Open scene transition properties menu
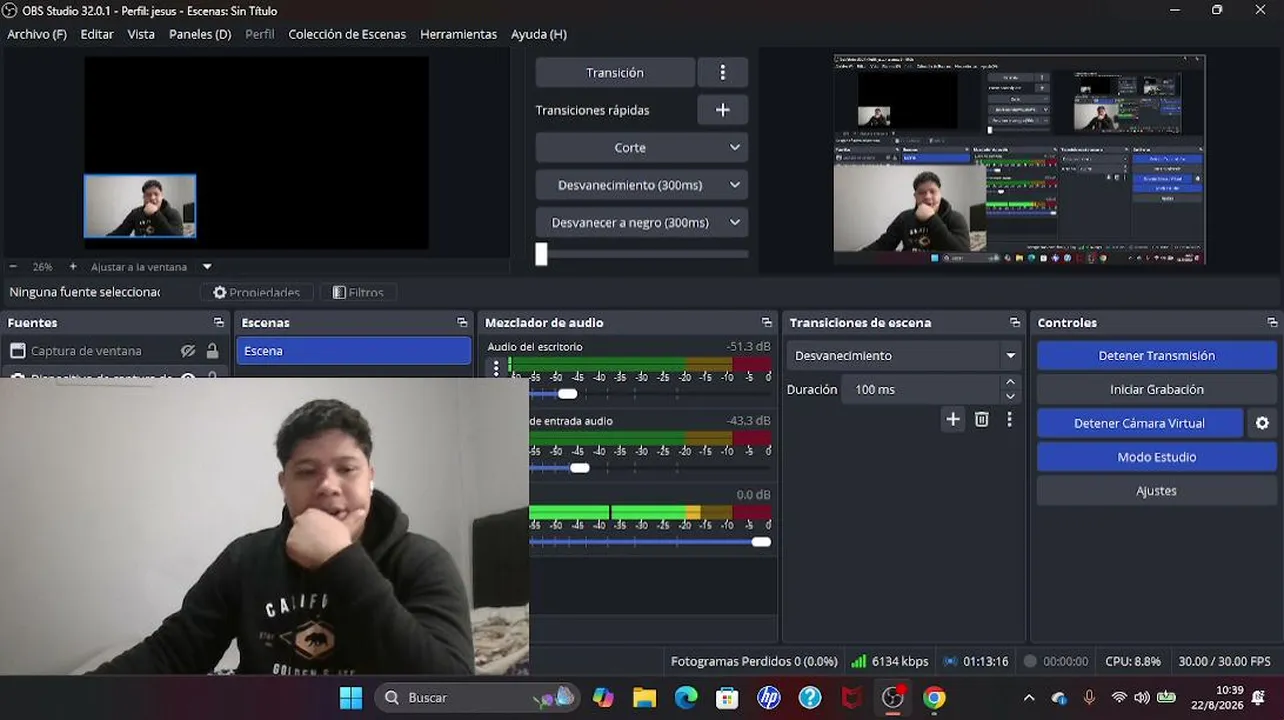This screenshot has width=1284, height=720. click(x=1009, y=420)
